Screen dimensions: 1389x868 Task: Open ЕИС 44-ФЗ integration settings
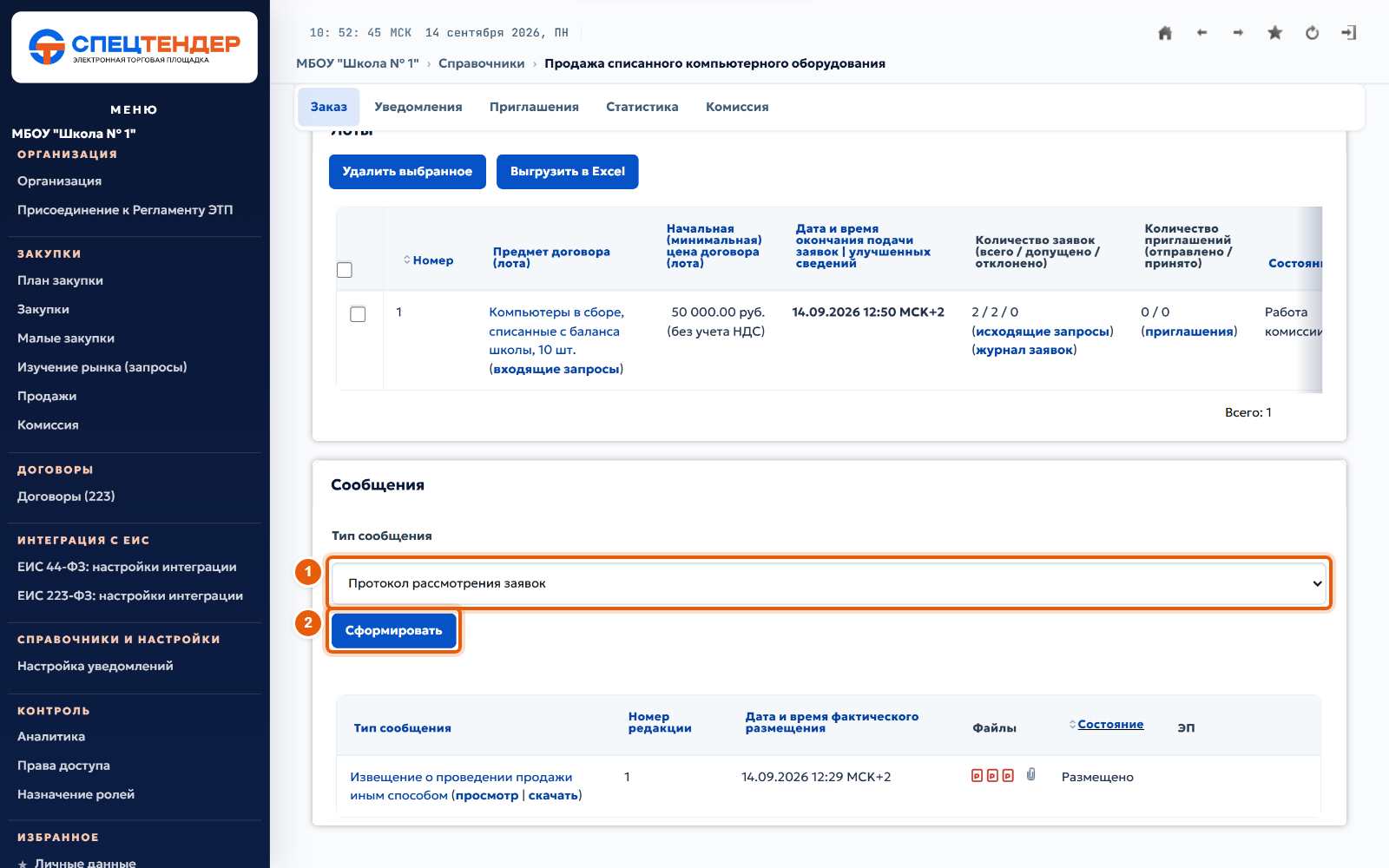(127, 567)
